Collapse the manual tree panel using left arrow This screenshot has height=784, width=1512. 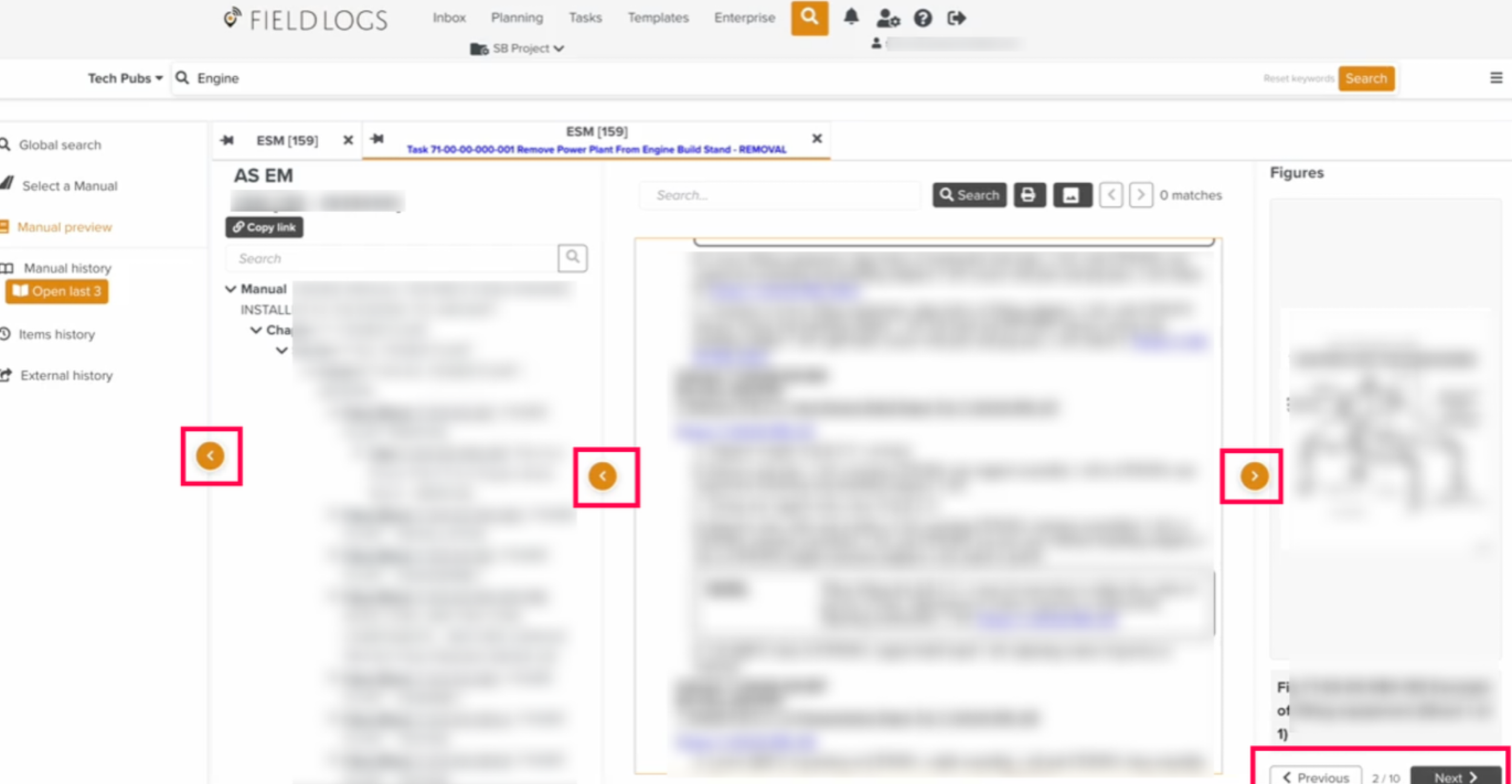[210, 455]
